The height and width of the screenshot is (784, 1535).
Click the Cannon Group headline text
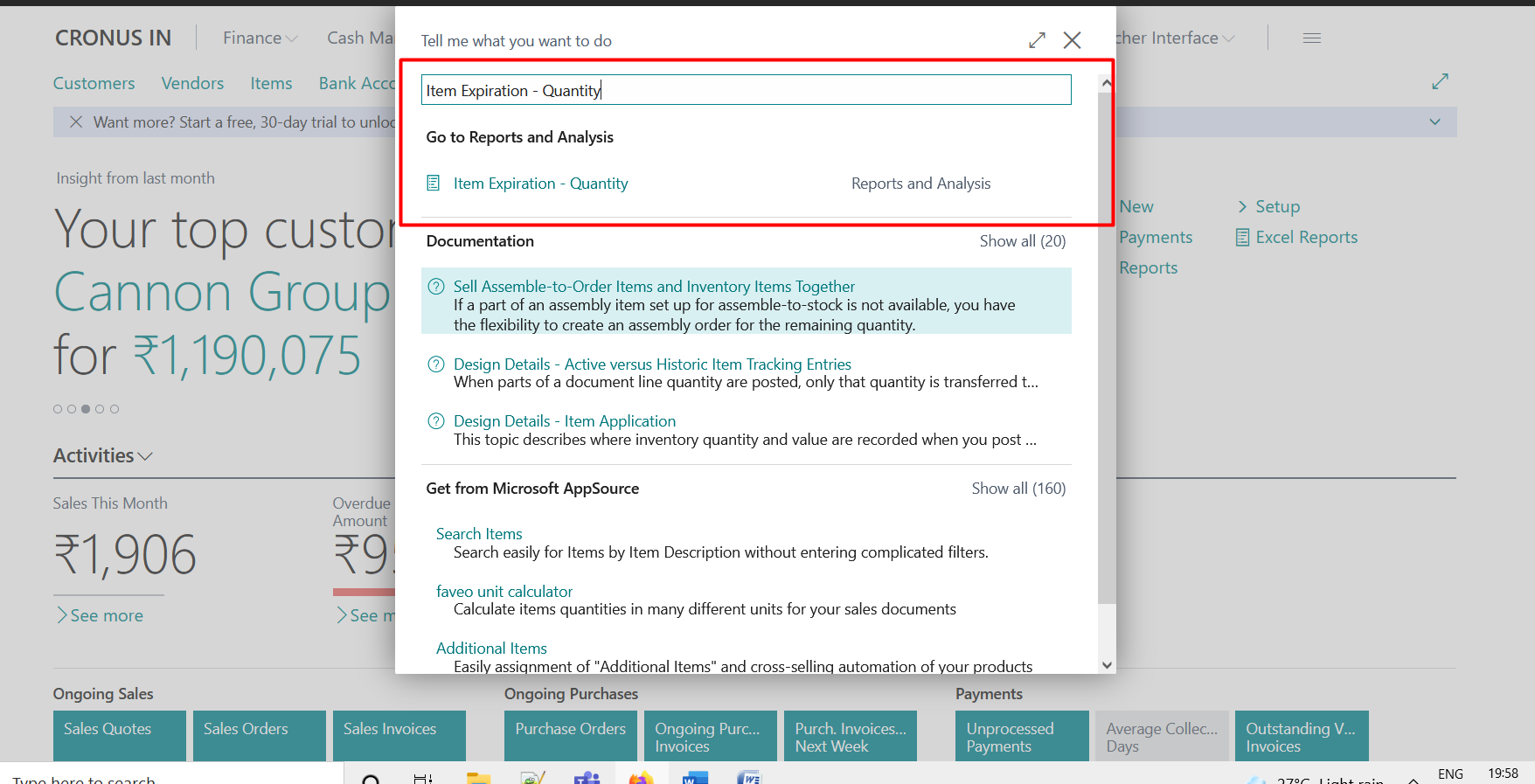click(222, 293)
